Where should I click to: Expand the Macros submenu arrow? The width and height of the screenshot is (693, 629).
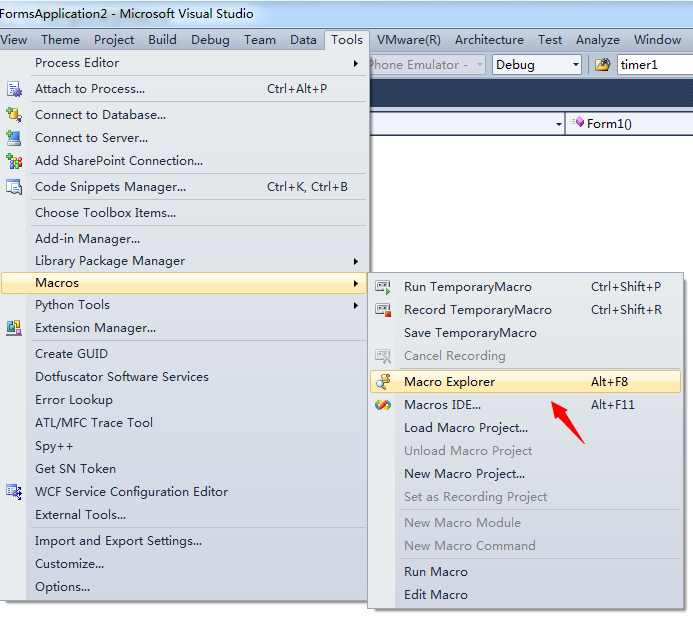point(356,283)
